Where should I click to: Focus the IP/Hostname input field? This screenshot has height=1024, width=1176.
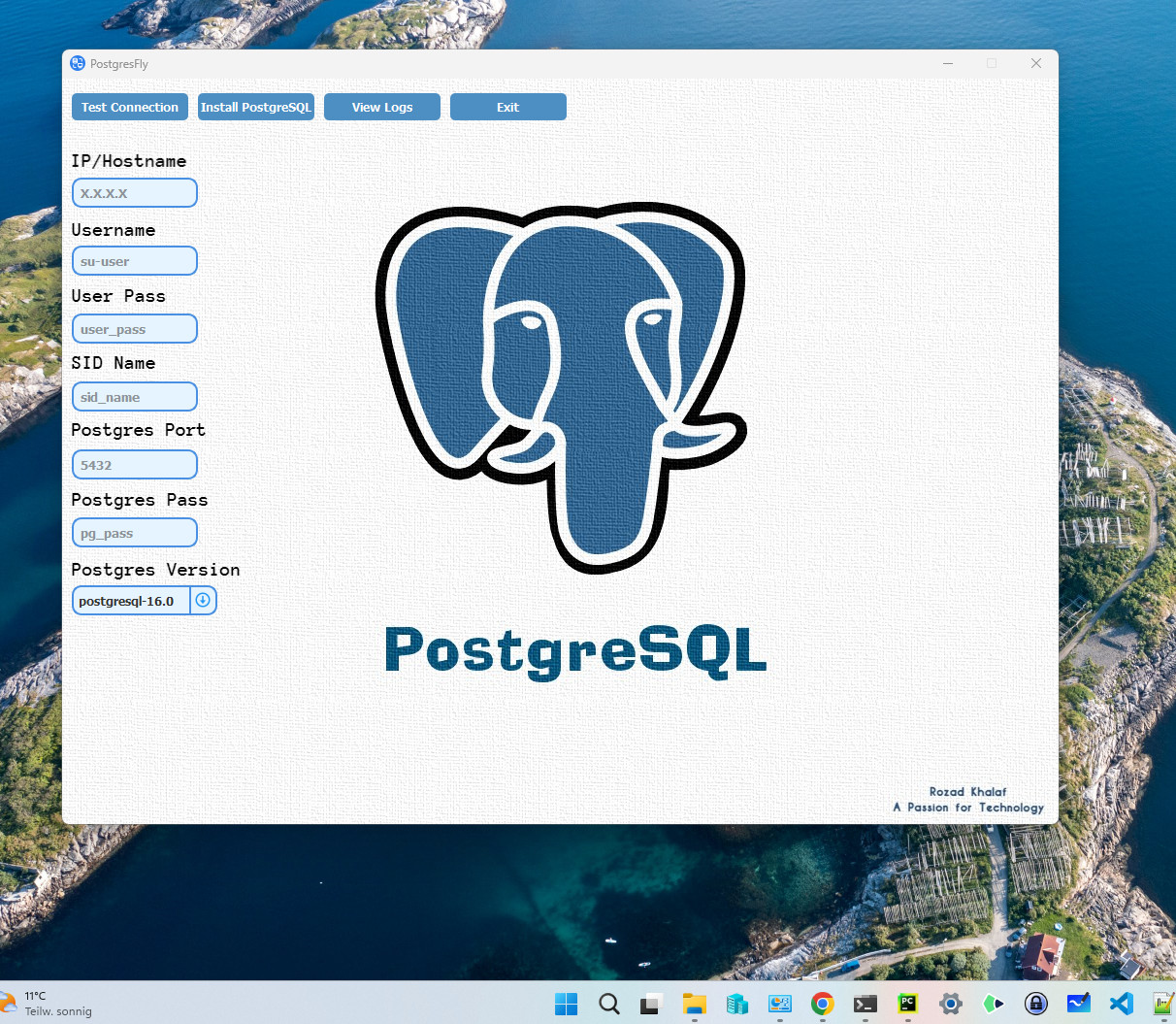(x=135, y=193)
